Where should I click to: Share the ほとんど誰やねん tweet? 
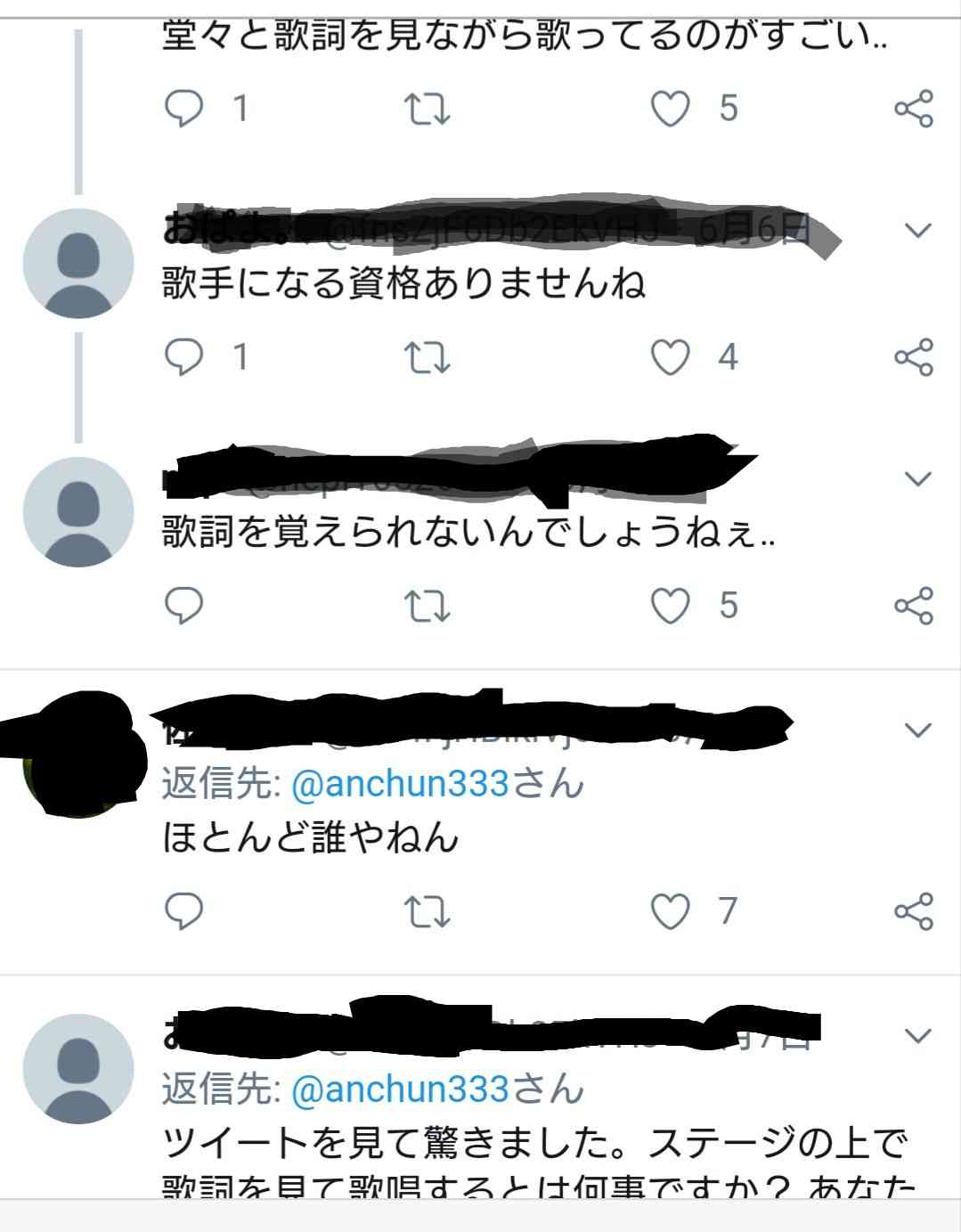(x=913, y=911)
